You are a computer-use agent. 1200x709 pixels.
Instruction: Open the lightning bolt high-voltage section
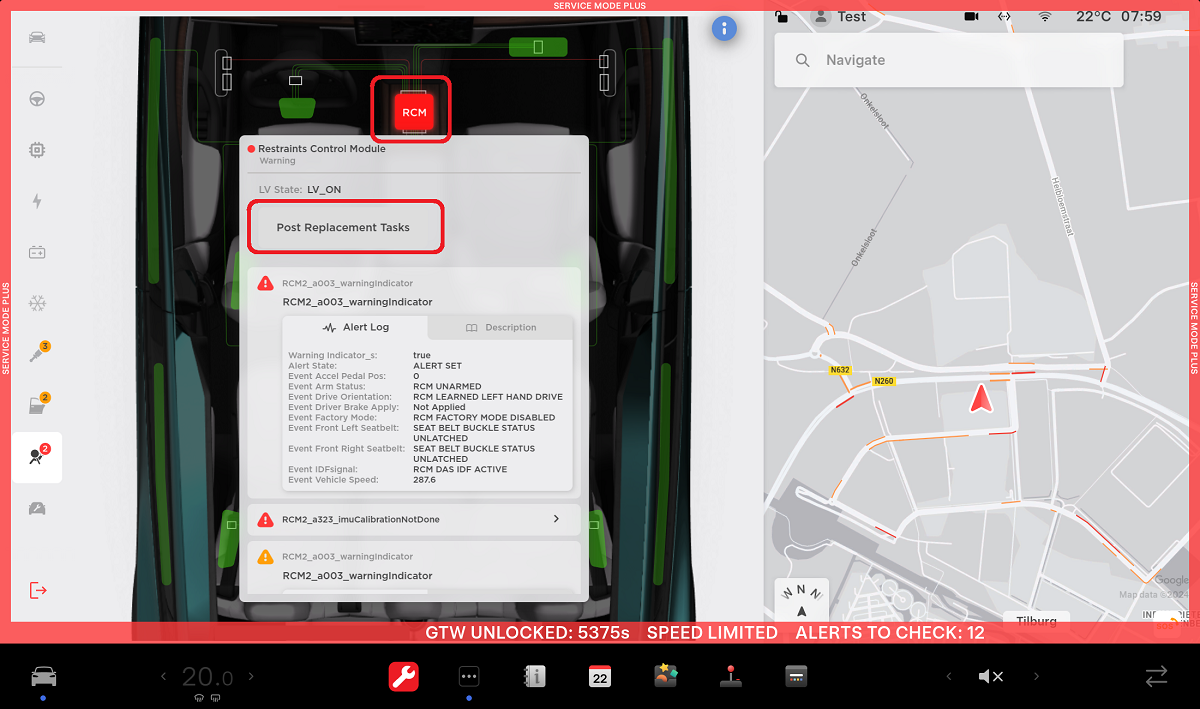37,201
